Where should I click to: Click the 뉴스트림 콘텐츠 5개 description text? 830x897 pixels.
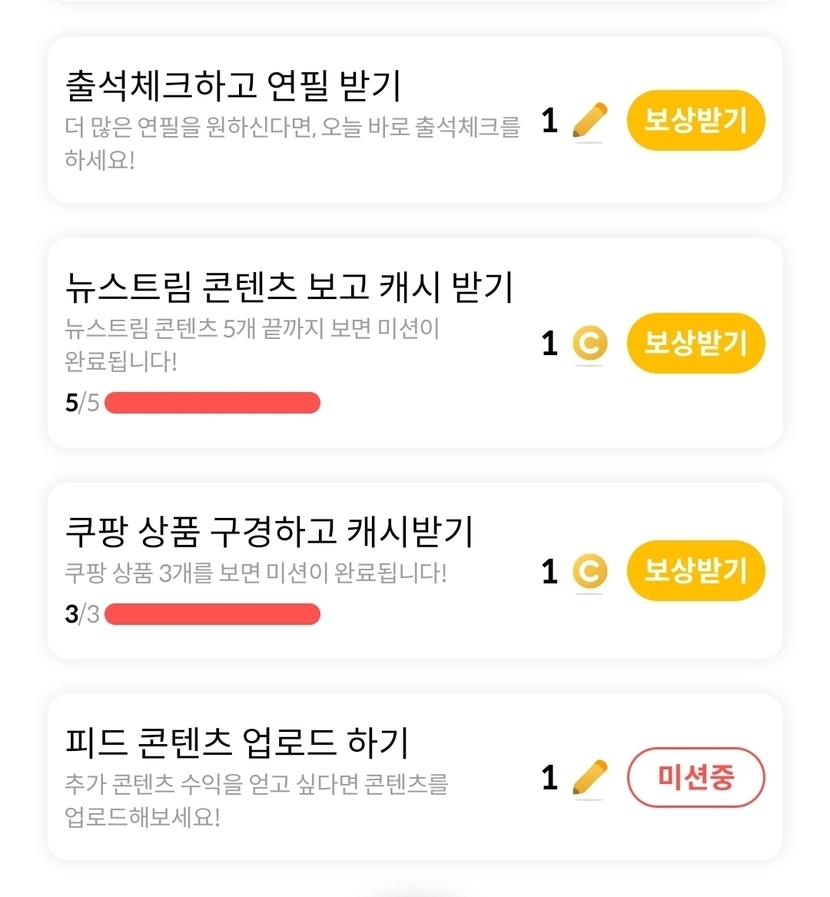pyautogui.click(x=251, y=342)
